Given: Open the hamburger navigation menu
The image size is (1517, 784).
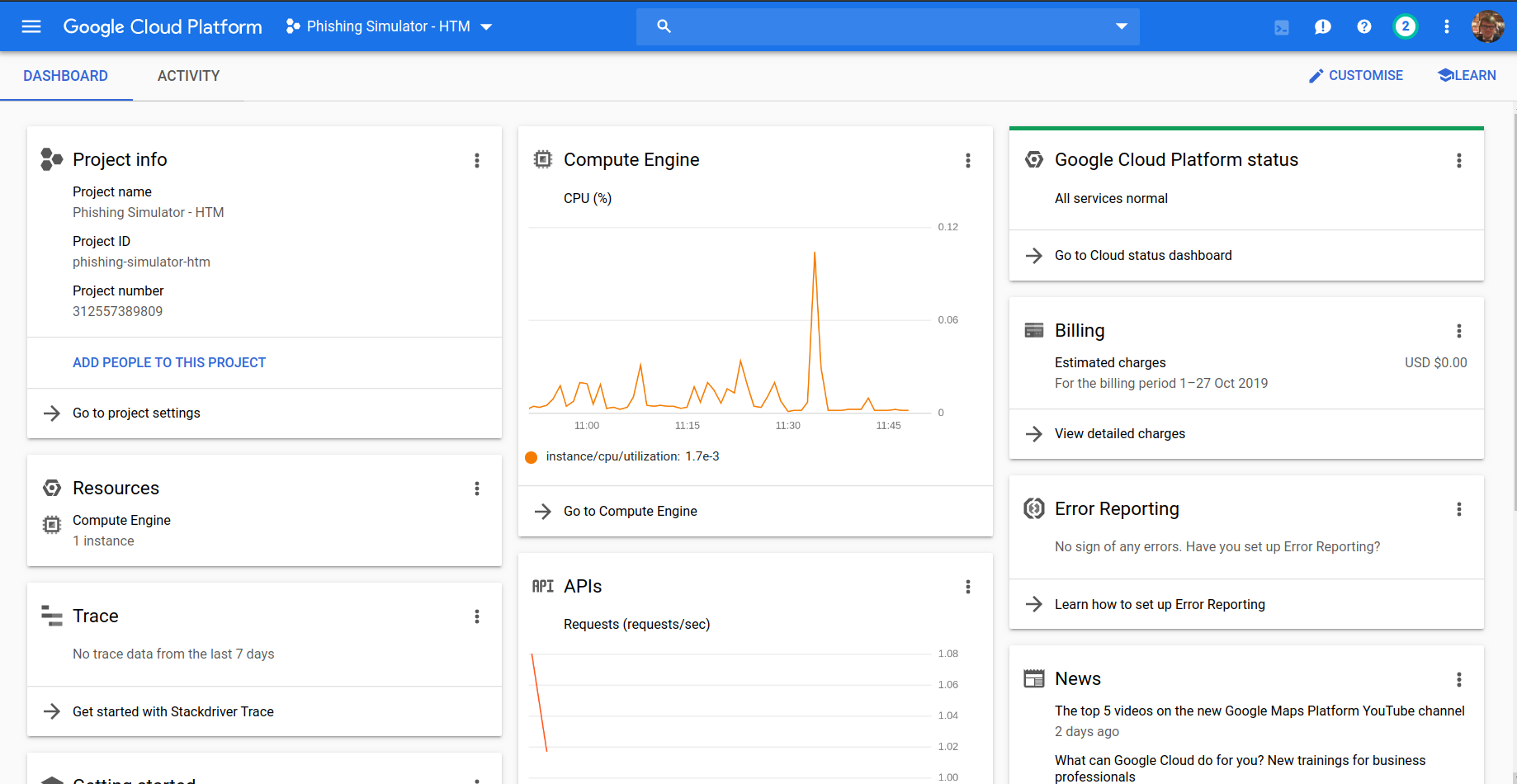Looking at the screenshot, I should click(x=31, y=26).
